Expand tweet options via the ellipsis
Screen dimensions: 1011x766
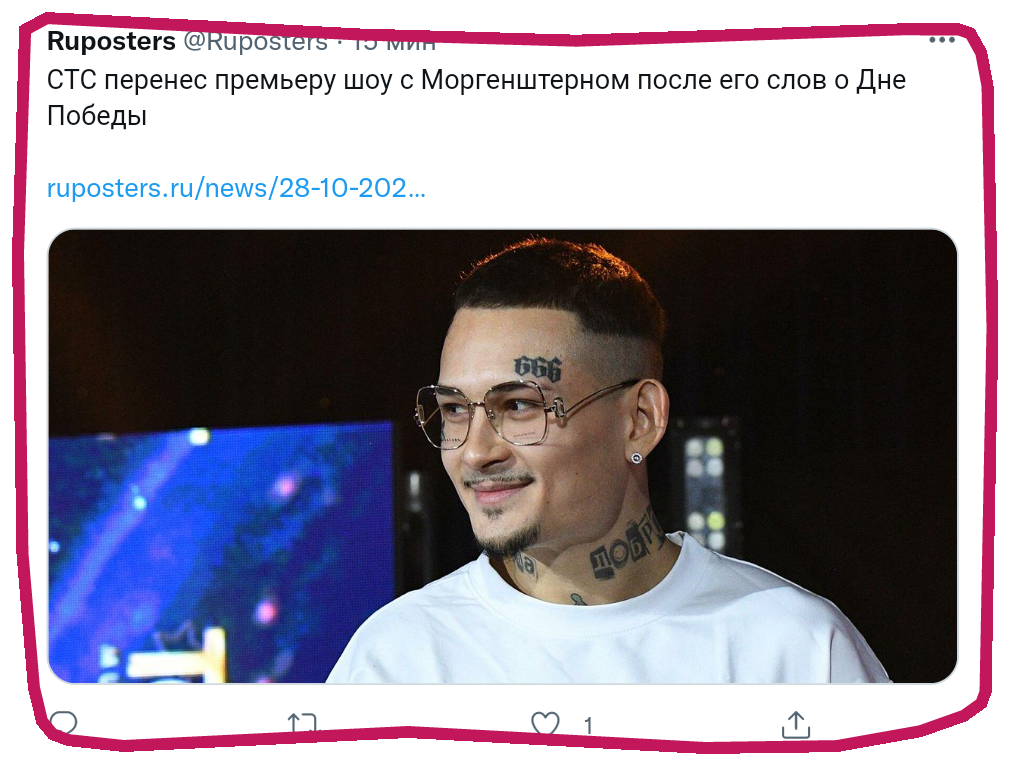coord(941,40)
